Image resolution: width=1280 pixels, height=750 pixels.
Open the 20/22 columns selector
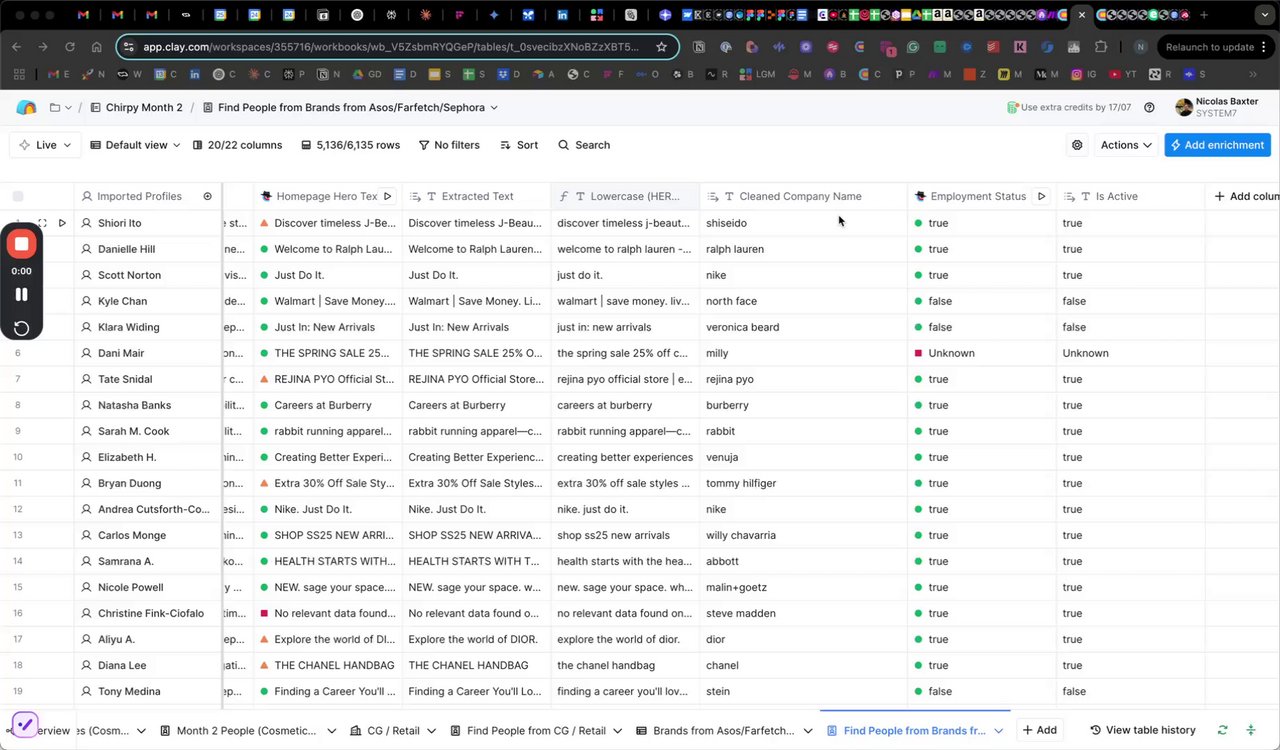coord(237,145)
